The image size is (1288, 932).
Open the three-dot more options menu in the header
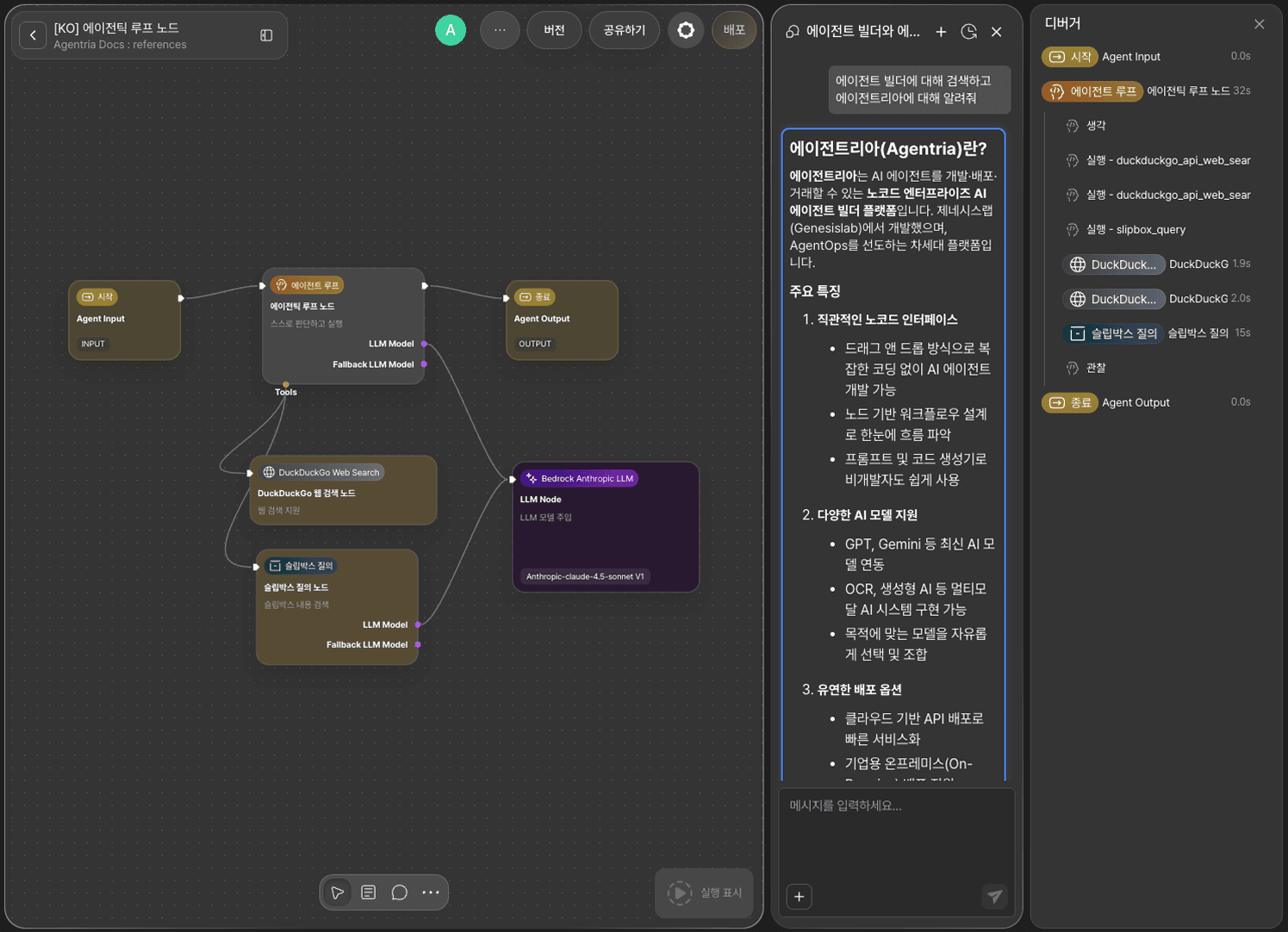500,30
